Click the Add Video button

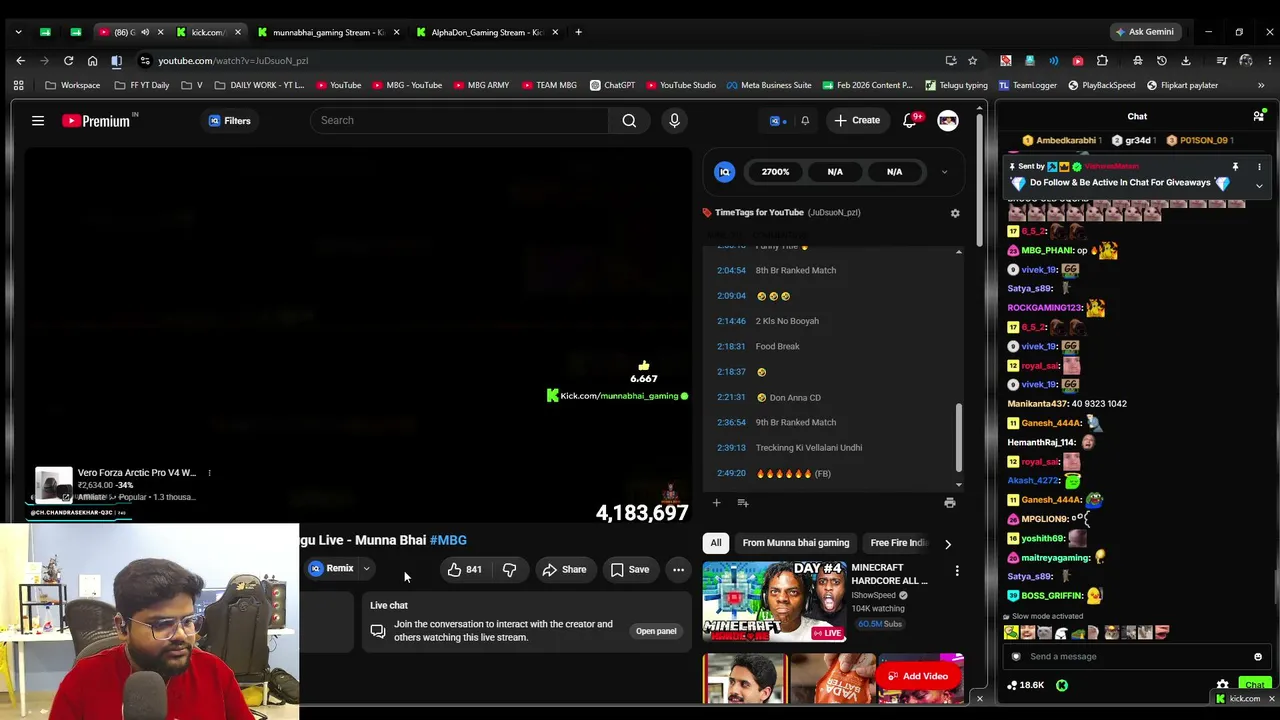coord(917,677)
